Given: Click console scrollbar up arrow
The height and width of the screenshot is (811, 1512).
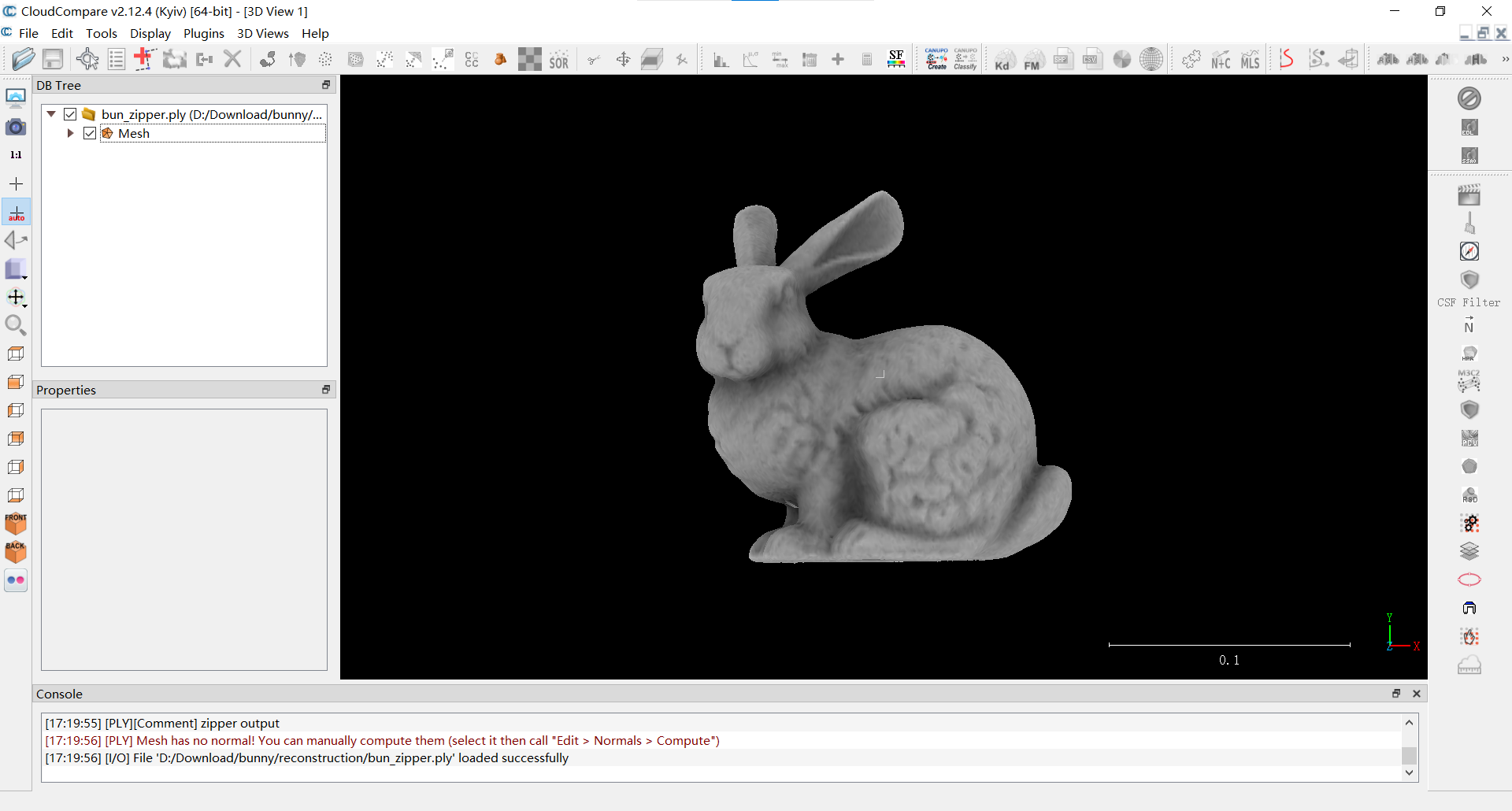Looking at the screenshot, I should tap(1410, 722).
